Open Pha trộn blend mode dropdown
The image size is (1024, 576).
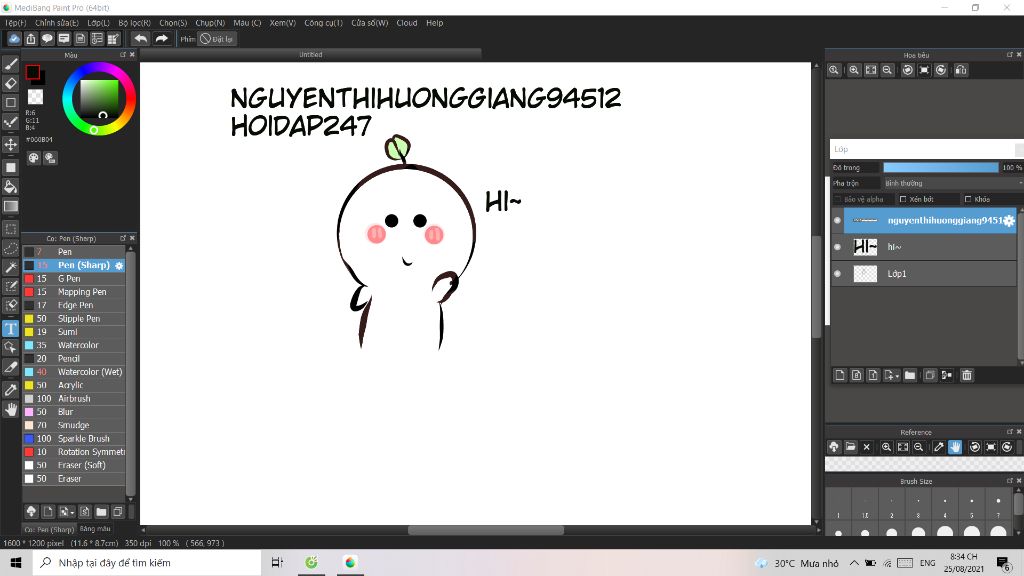click(x=952, y=184)
